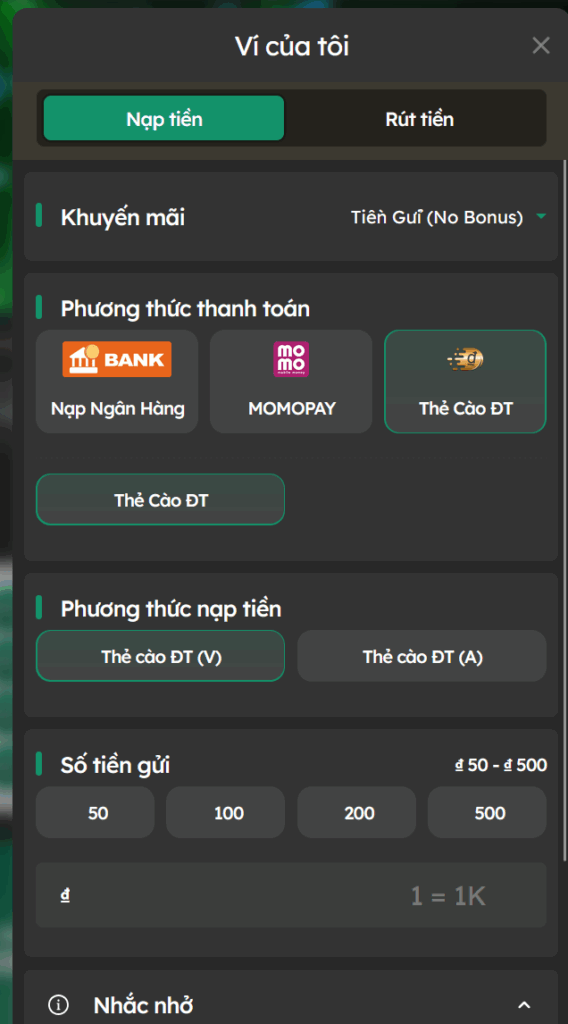Pick the 50 preset amount
This screenshot has height=1024, width=568.
tap(95, 812)
